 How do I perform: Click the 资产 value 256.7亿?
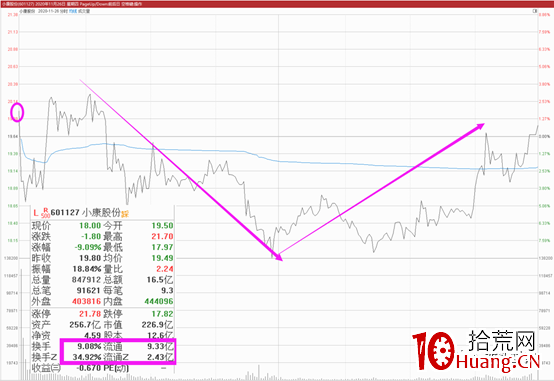click(85, 324)
